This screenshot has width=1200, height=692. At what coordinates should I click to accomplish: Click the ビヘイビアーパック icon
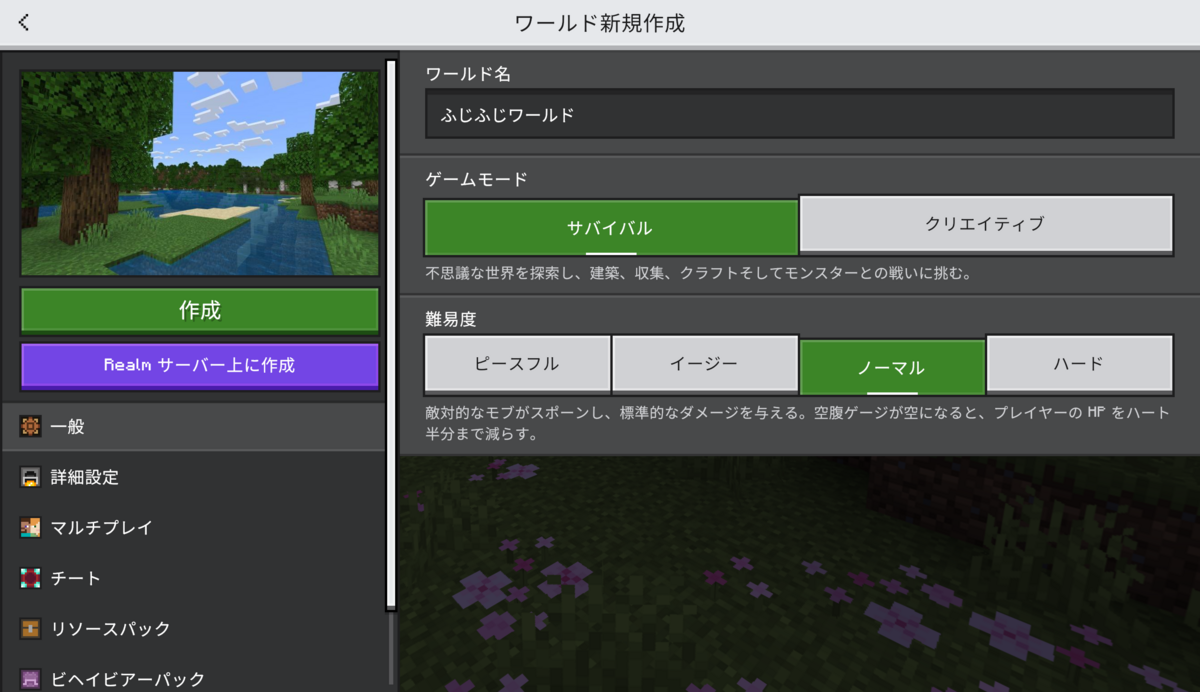pos(31,679)
